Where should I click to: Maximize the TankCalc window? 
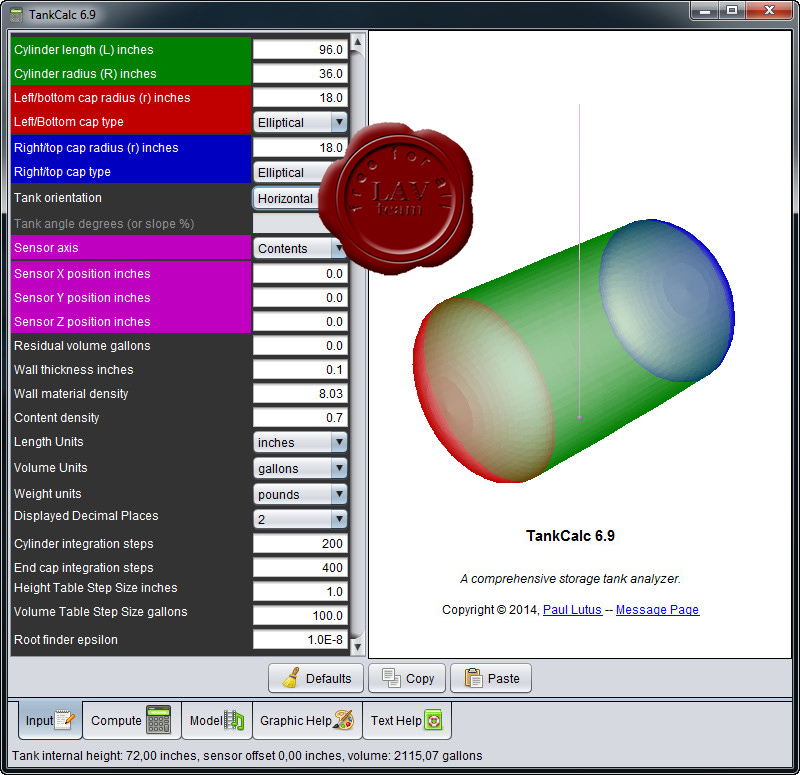[x=732, y=11]
